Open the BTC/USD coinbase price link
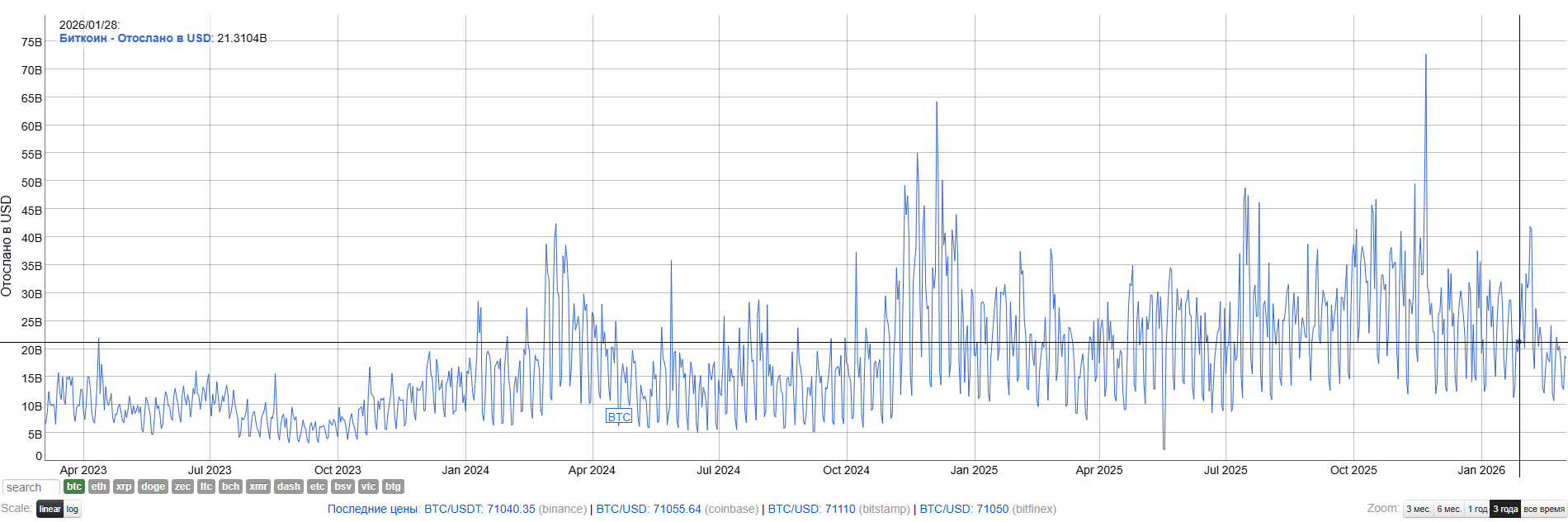Viewport: 1568px width, 522px height. pyautogui.click(x=648, y=509)
